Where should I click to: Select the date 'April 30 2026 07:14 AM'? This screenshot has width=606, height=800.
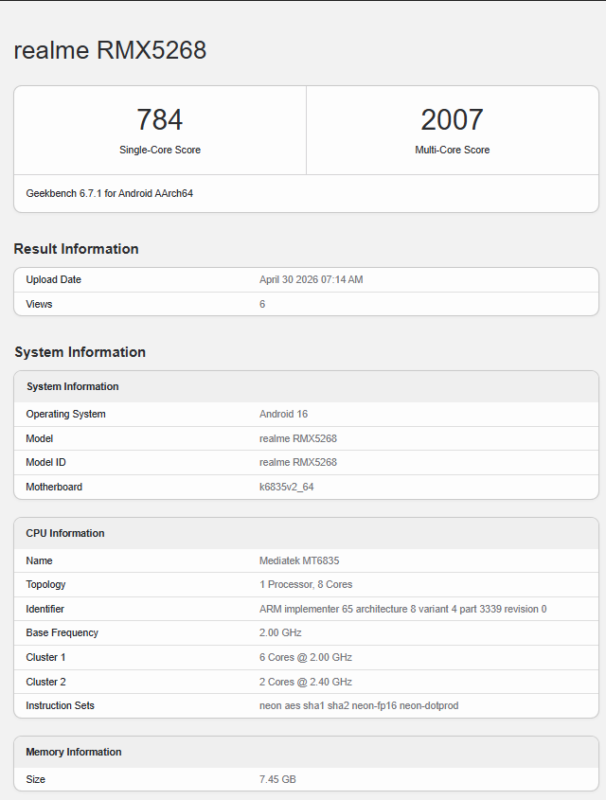click(x=311, y=280)
